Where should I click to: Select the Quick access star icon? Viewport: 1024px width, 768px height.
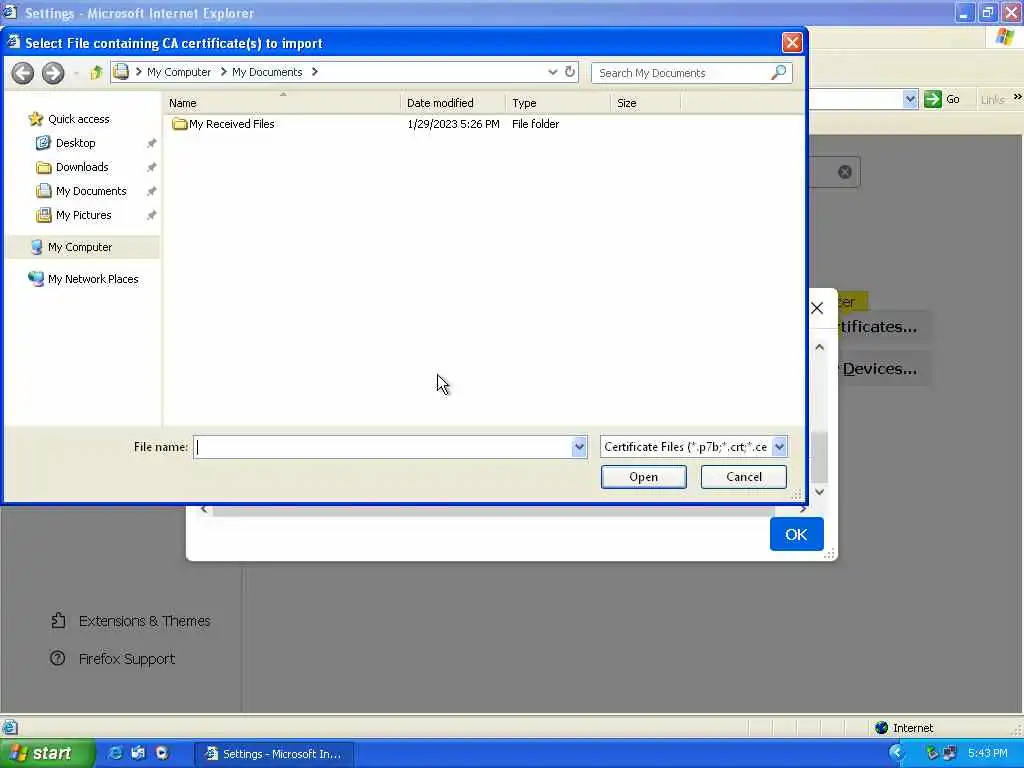[35, 119]
